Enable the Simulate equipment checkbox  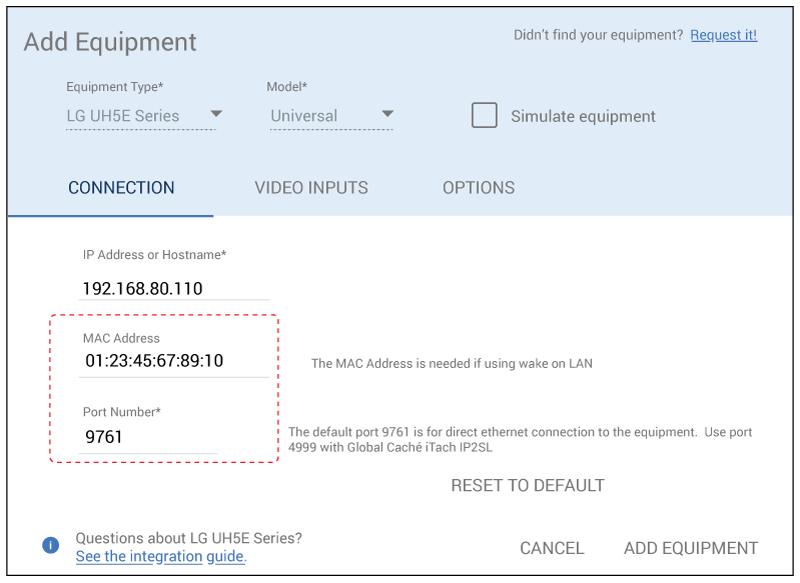coord(484,115)
